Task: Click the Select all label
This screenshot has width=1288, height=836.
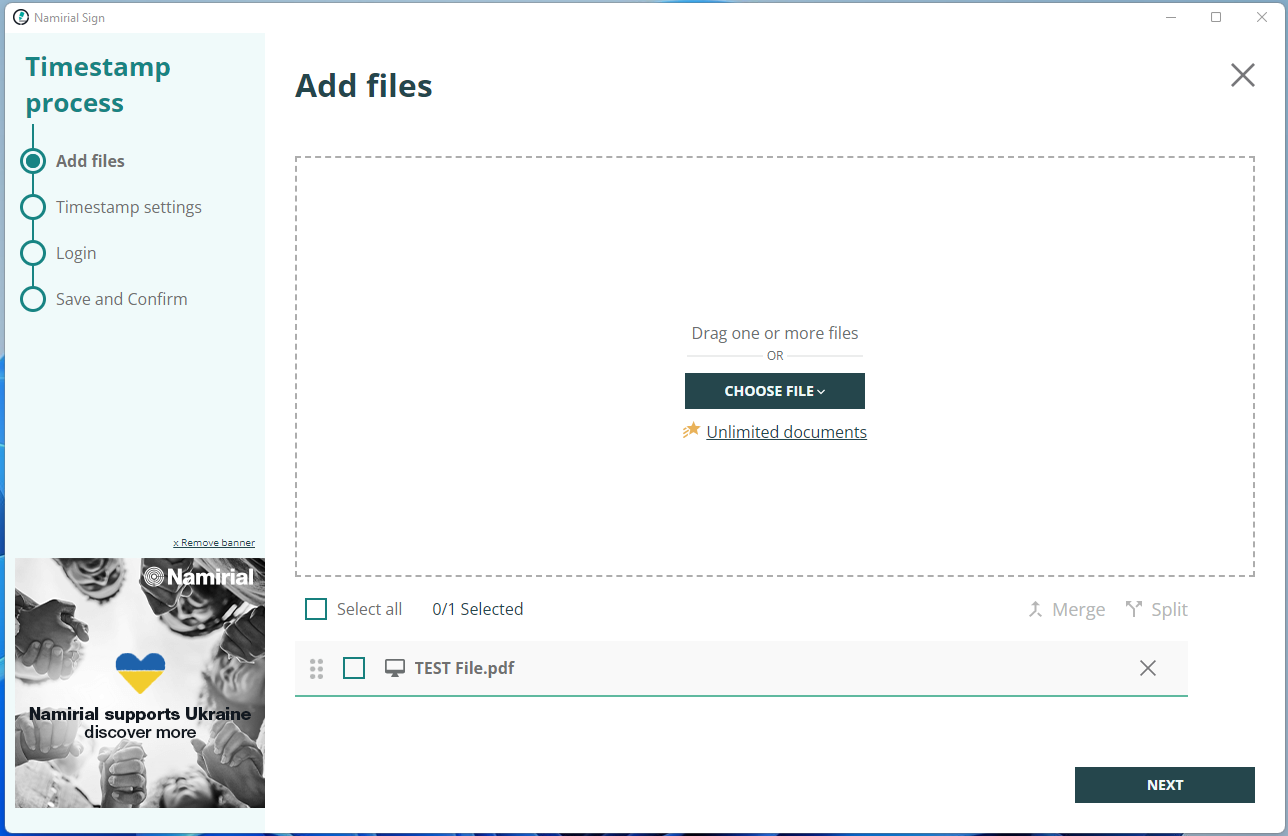Action: 369,609
